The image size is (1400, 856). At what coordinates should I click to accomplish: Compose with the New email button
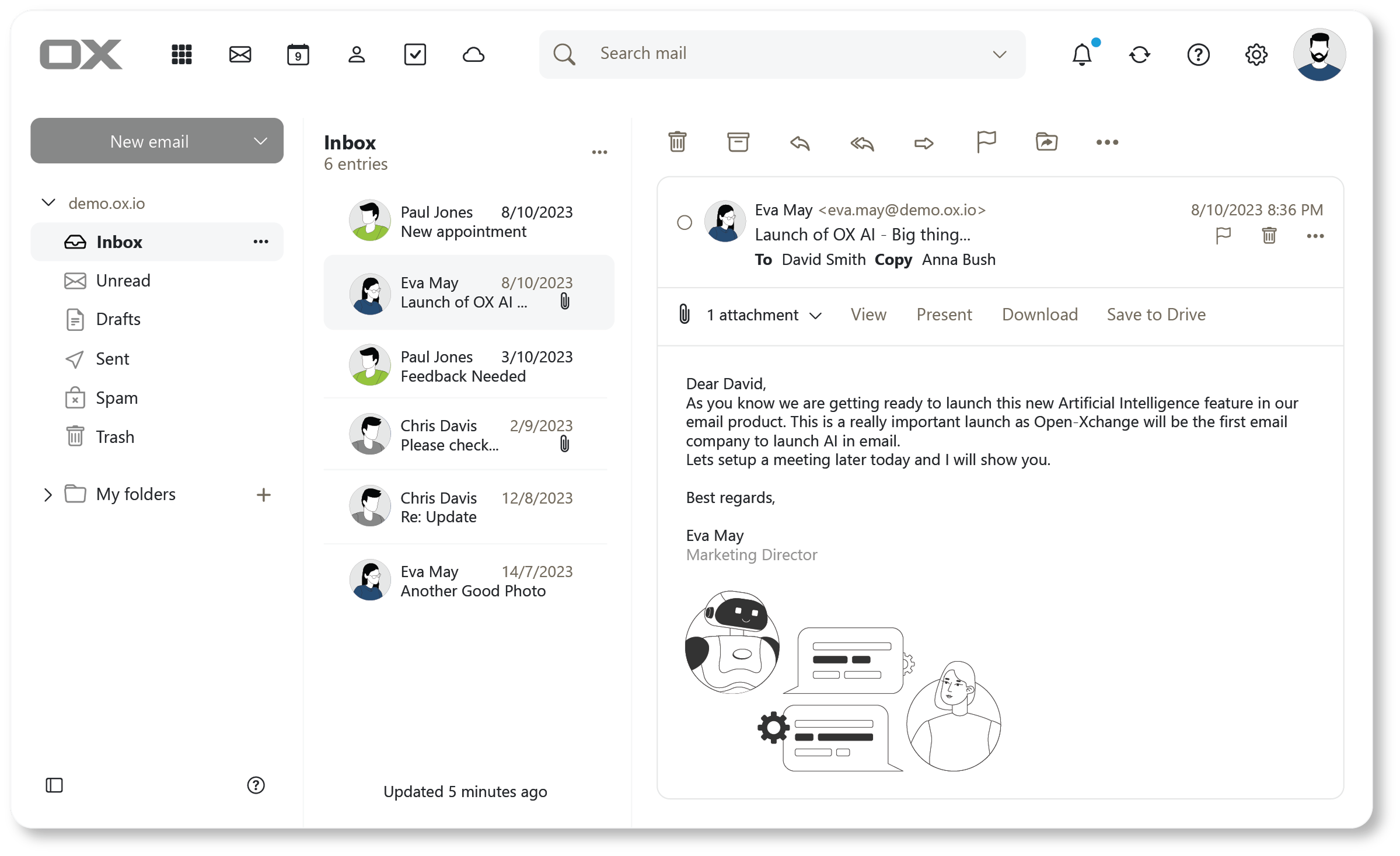coord(149,141)
